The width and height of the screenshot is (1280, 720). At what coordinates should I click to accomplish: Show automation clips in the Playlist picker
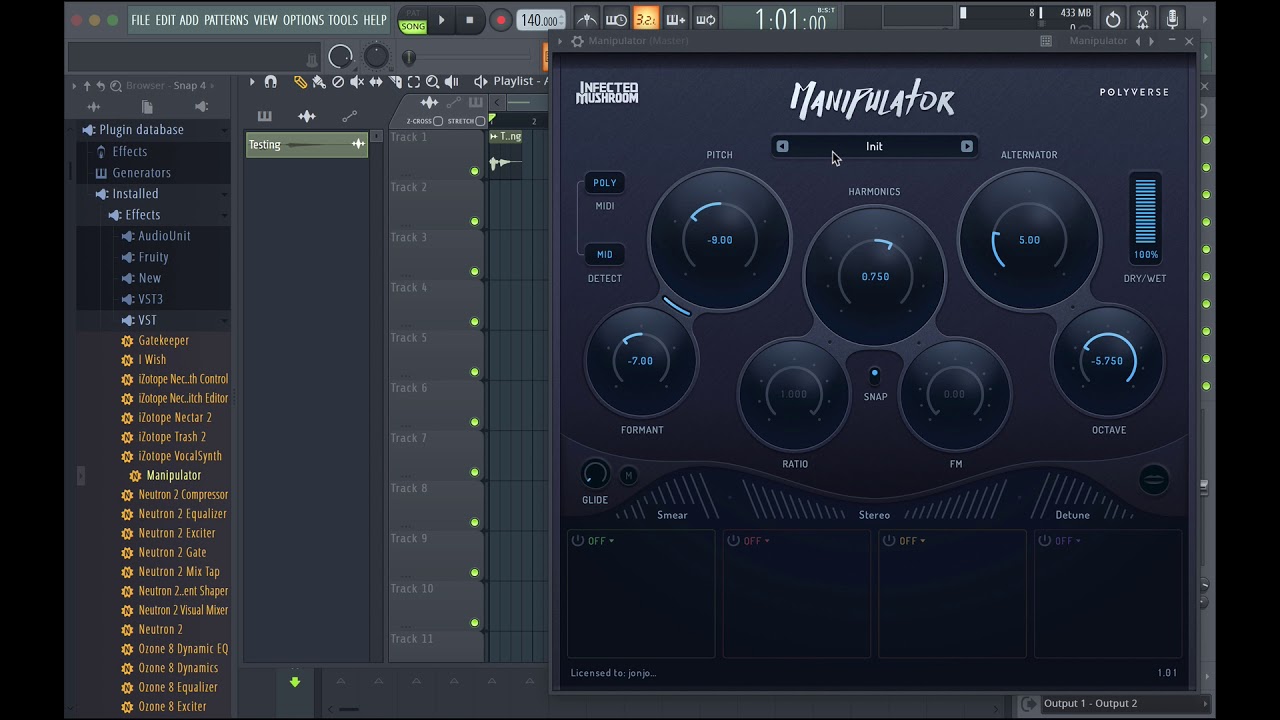point(349,116)
